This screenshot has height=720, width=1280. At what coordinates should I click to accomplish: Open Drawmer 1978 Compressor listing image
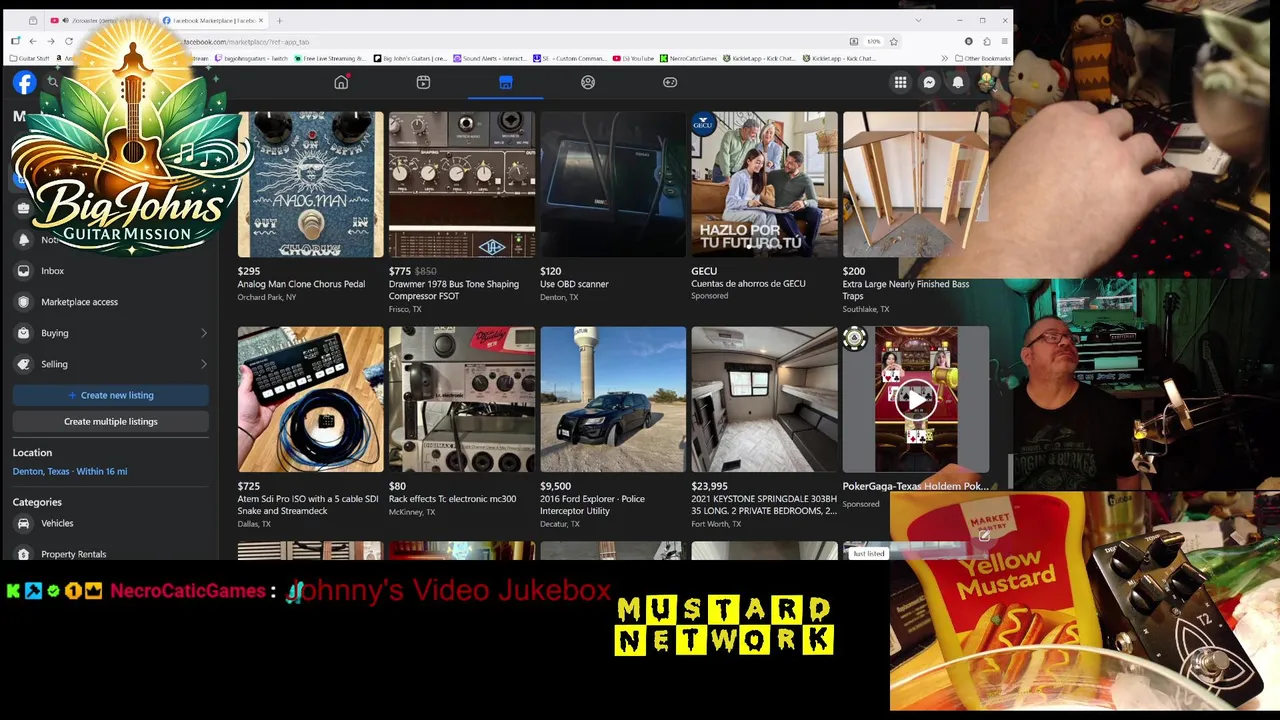pyautogui.click(x=462, y=185)
